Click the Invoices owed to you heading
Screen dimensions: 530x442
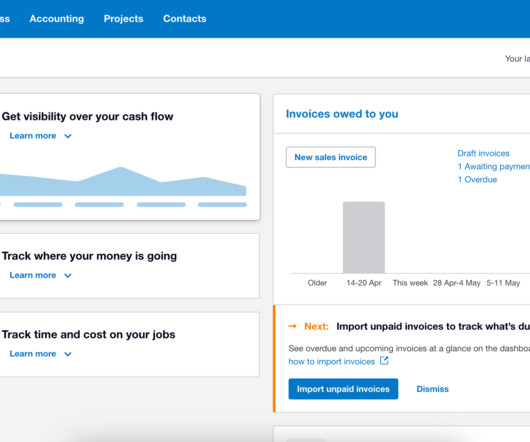pos(342,114)
